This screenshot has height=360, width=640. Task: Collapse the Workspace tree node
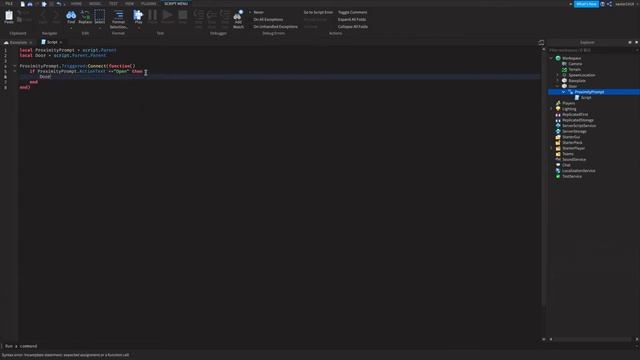click(551, 58)
